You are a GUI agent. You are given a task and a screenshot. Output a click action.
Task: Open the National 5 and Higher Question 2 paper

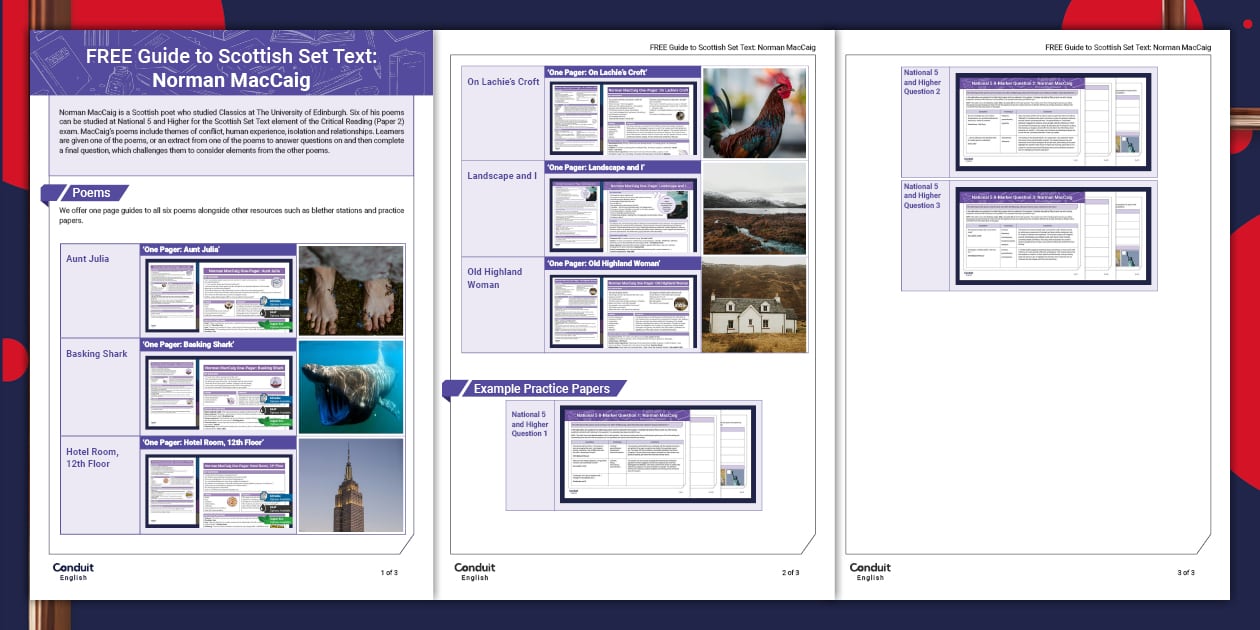1053,121
